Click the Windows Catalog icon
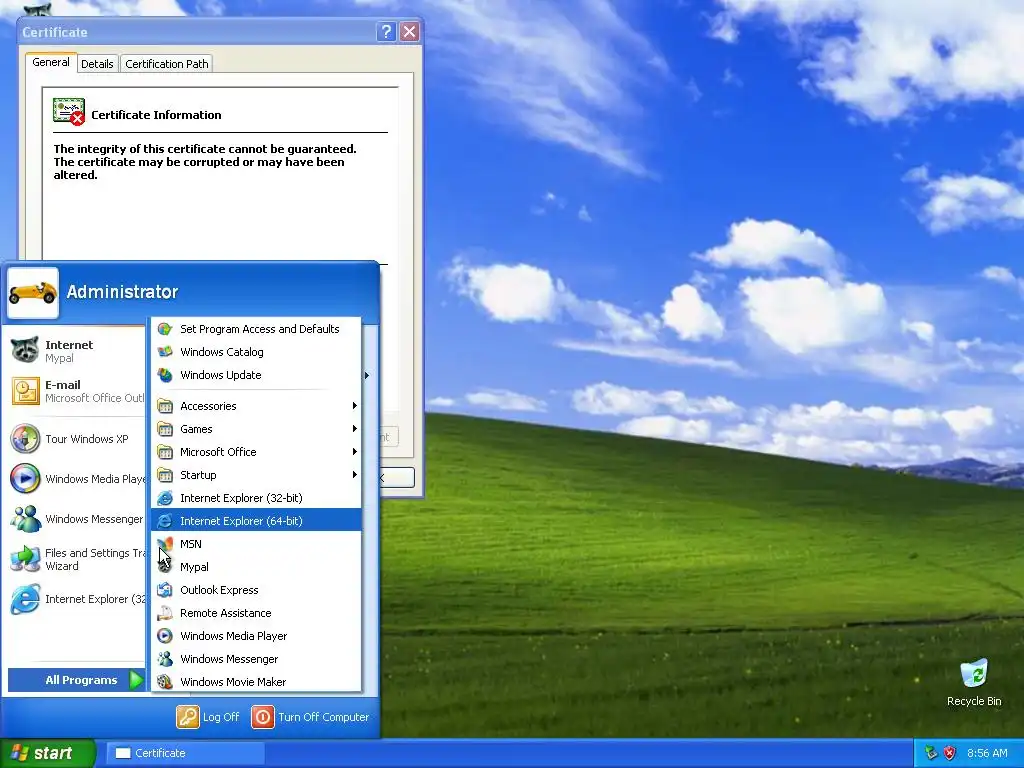The width and height of the screenshot is (1024, 768). click(x=165, y=352)
